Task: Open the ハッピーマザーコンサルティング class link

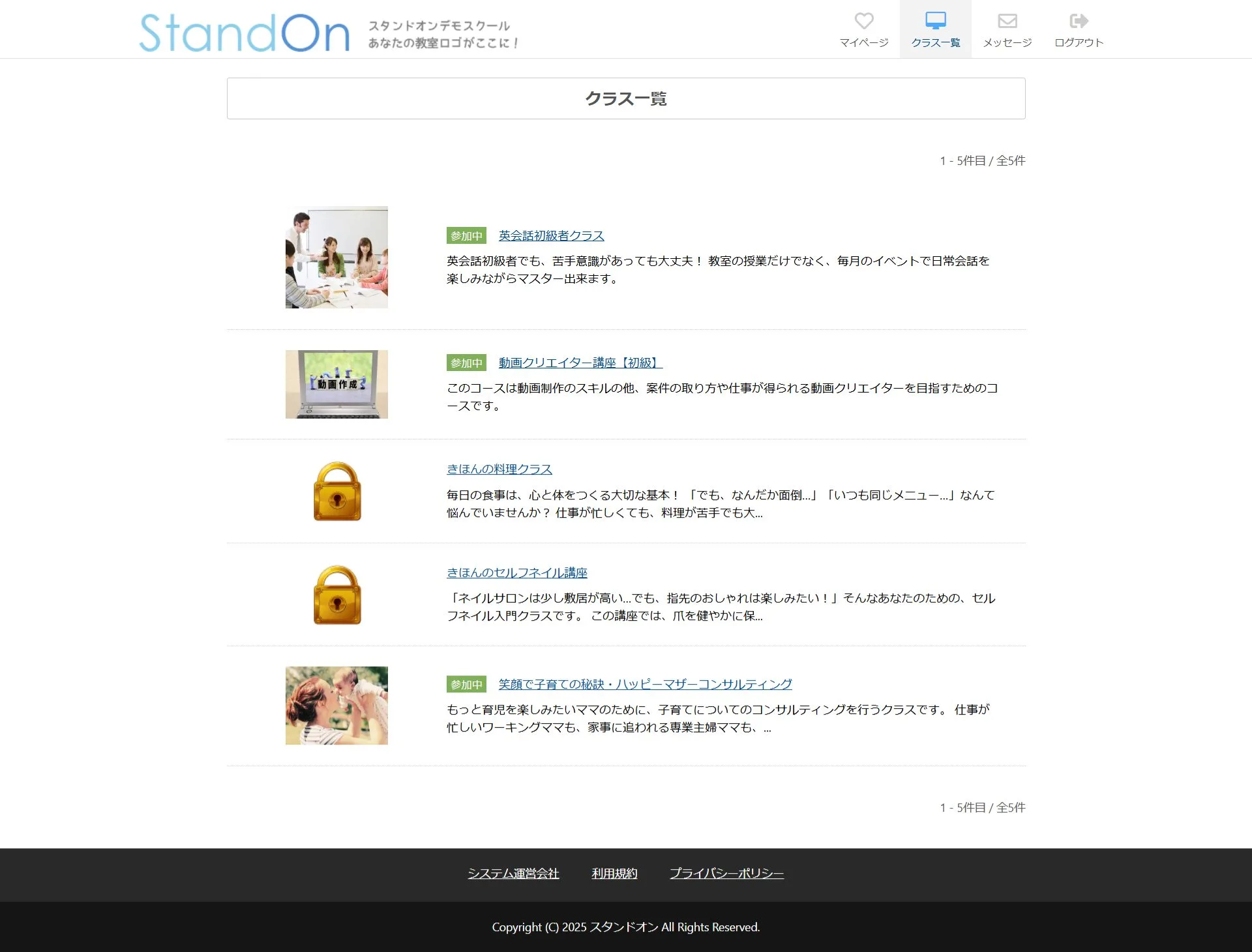Action: (645, 684)
